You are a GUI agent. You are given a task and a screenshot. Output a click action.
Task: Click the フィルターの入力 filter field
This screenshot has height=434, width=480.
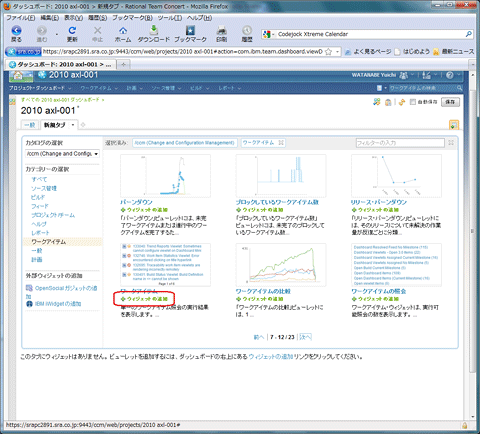(x=400, y=143)
